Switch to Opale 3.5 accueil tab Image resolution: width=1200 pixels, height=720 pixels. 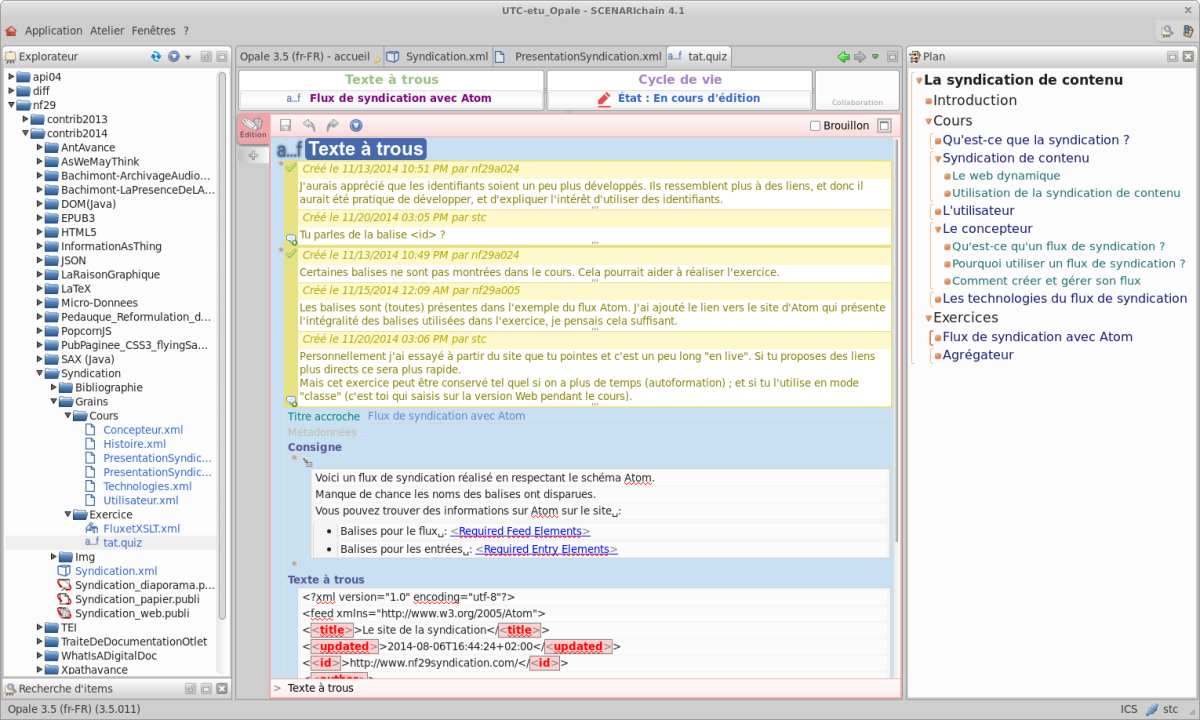pyautogui.click(x=309, y=57)
